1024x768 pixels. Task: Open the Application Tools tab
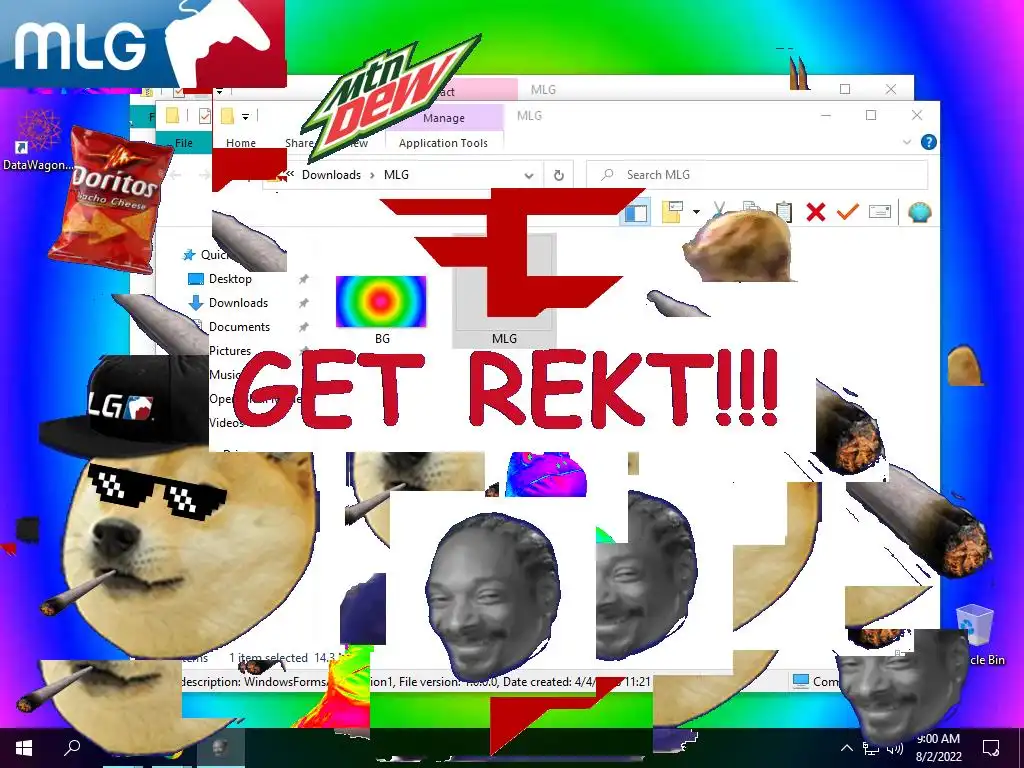click(x=443, y=143)
